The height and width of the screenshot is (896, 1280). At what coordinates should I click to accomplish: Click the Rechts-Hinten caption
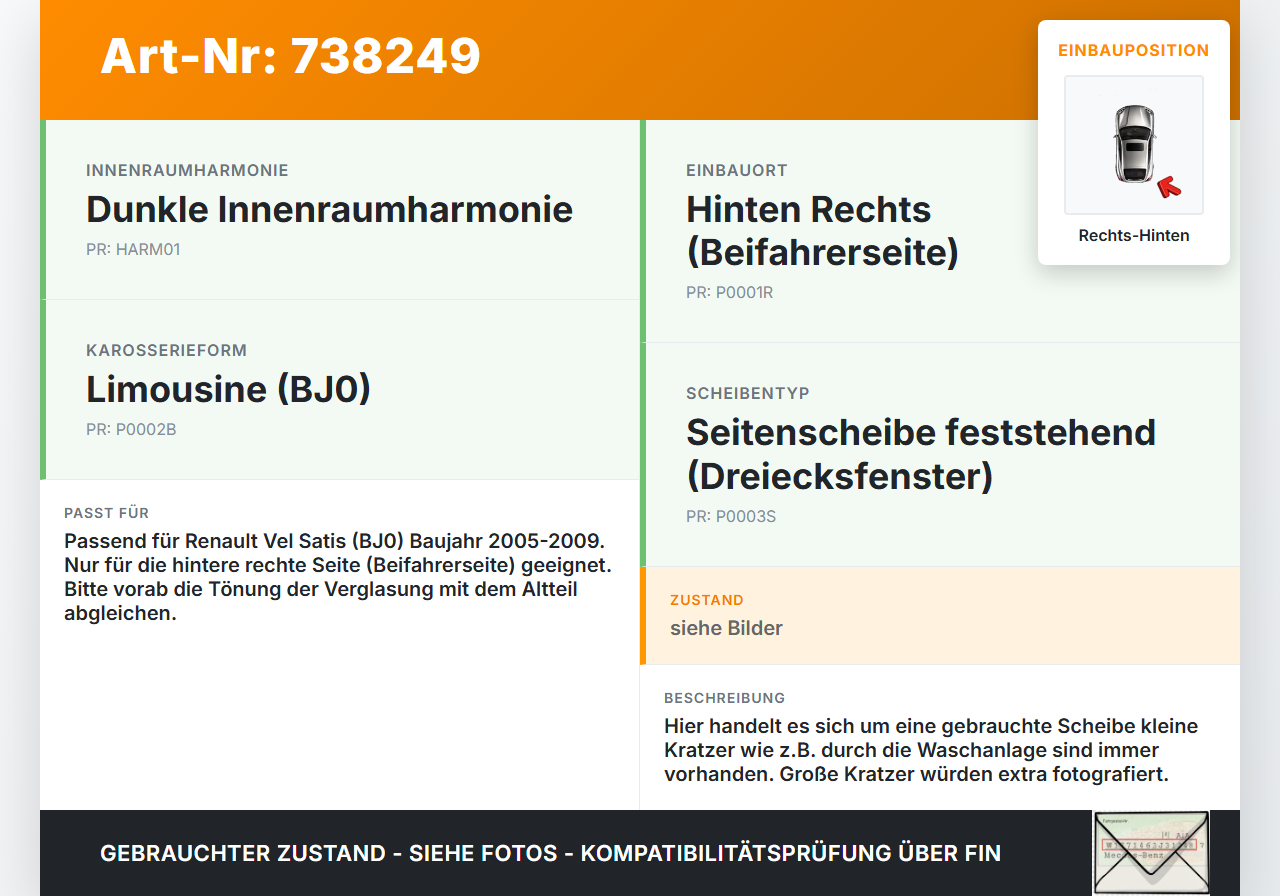pyautogui.click(x=1134, y=236)
